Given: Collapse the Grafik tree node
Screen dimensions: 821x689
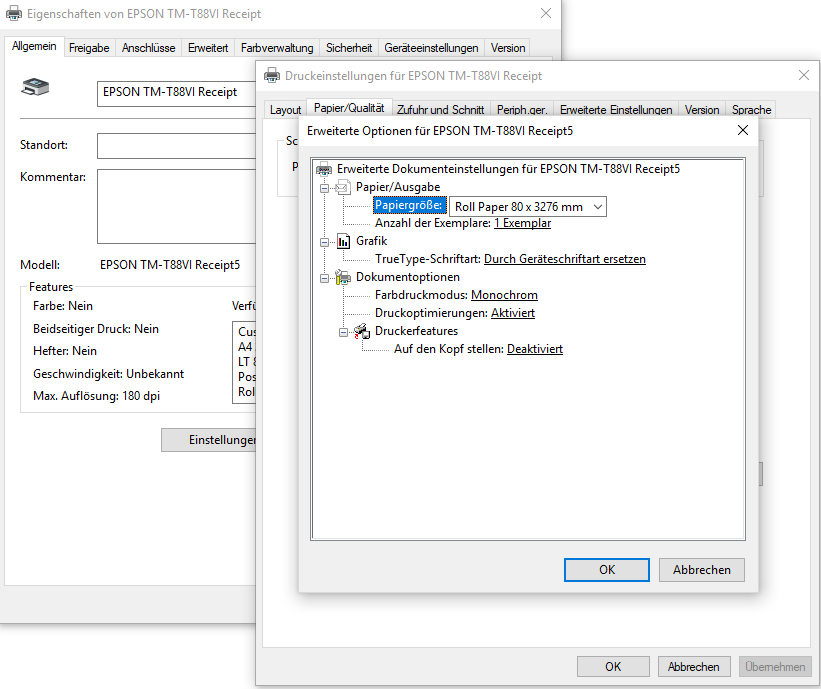Looking at the screenshot, I should (325, 242).
